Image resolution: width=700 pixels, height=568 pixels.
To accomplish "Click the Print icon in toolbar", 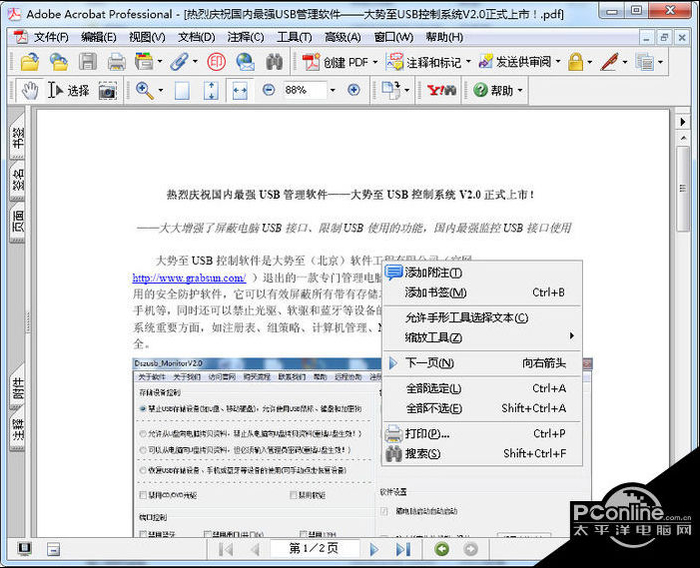I will coord(117,62).
